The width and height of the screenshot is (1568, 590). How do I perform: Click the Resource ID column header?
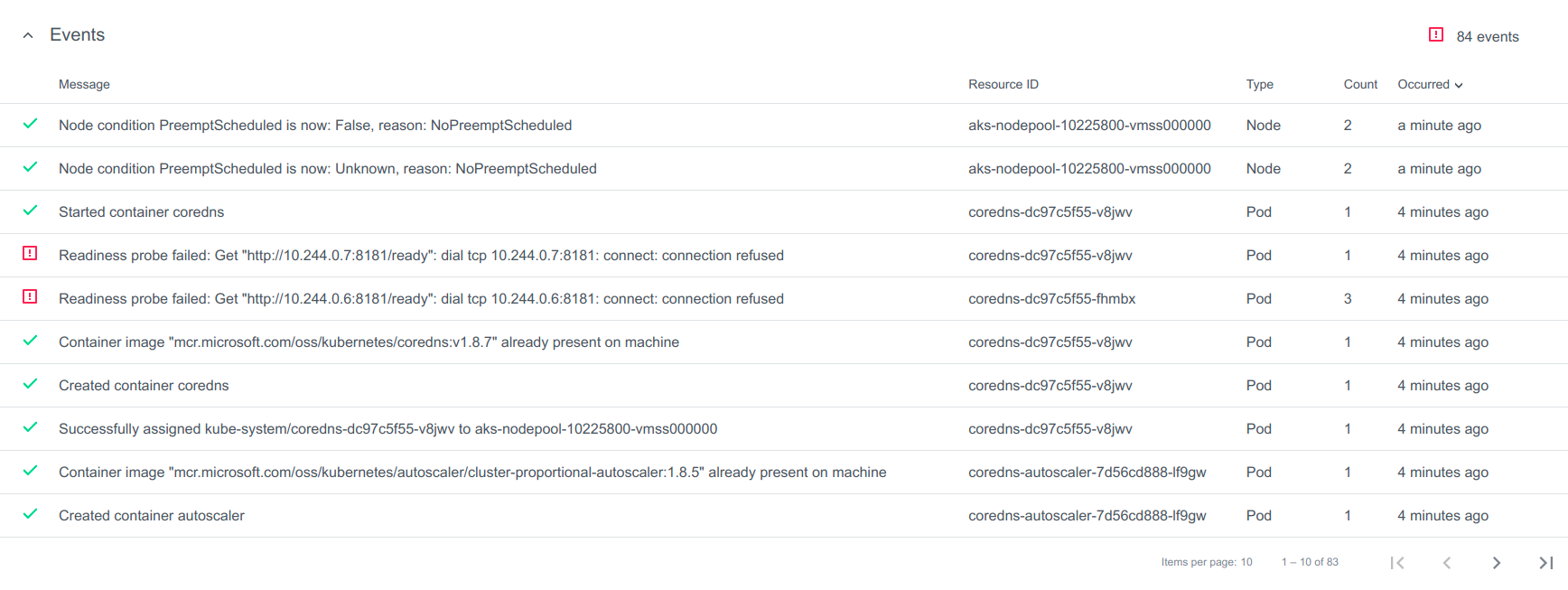click(1003, 85)
